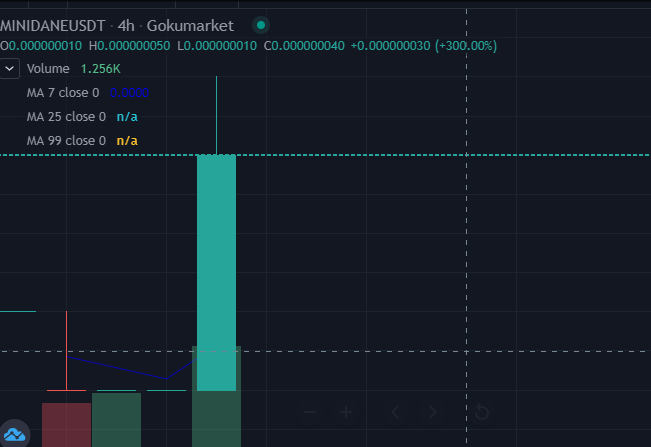Collapse the indicator legend chevron
This screenshot has width=651, height=447.
coord(9,68)
